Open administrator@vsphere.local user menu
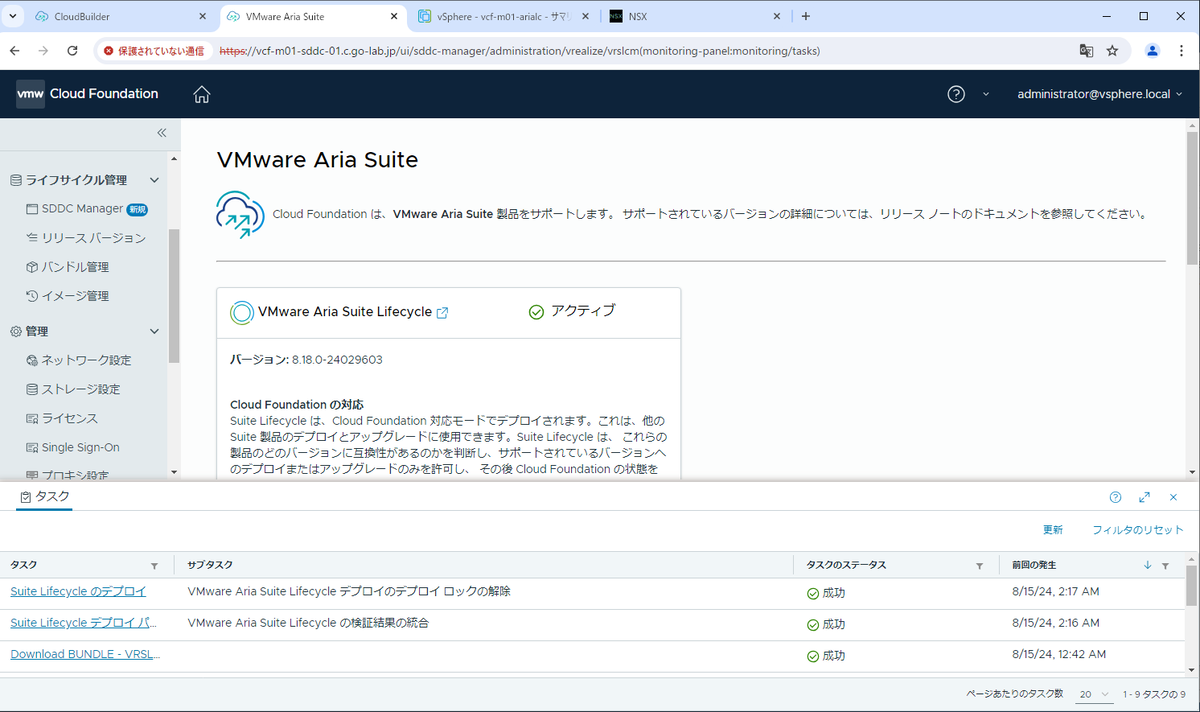1200x712 pixels. 1099,94
